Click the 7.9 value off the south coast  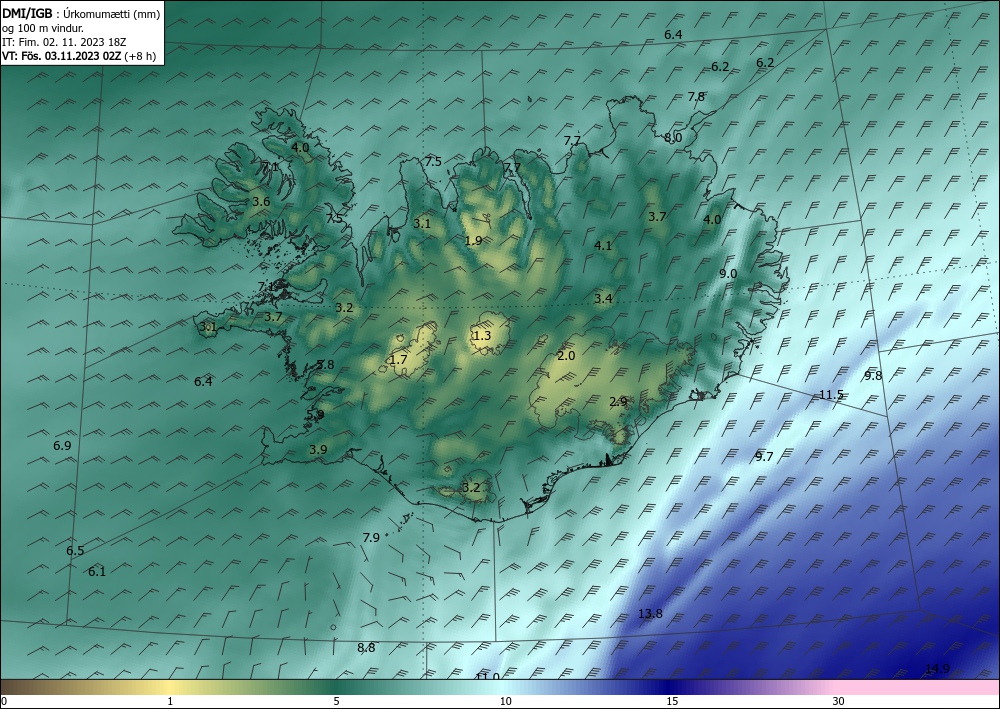tap(371, 537)
